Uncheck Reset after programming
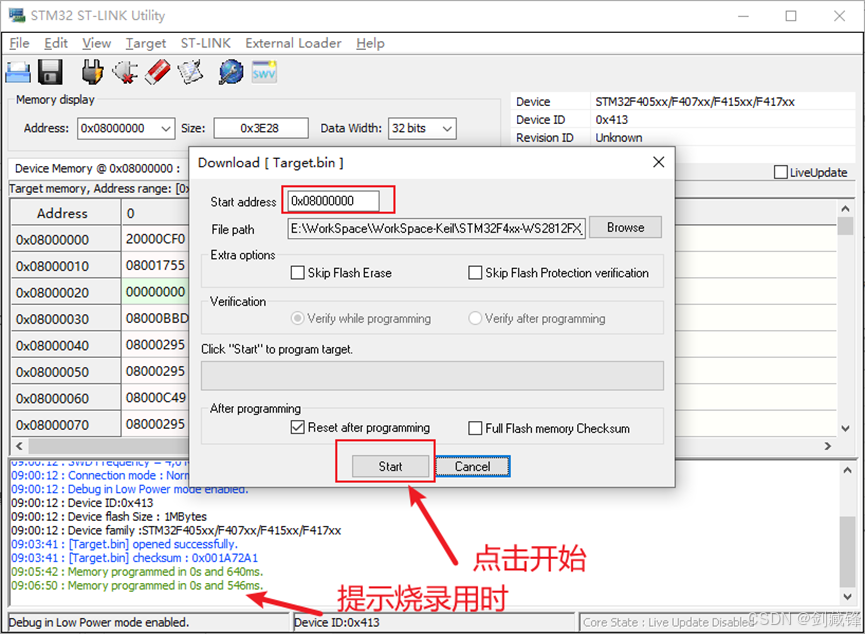865x634 pixels. point(297,428)
